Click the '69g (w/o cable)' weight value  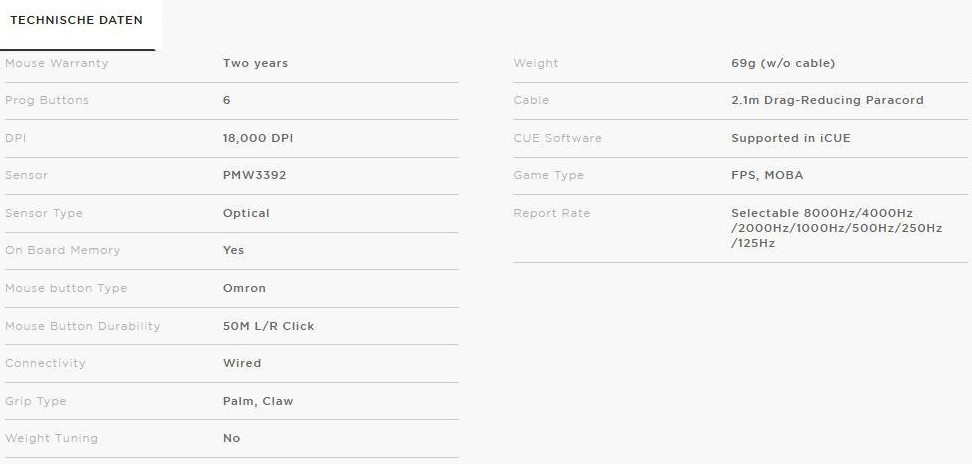(x=782, y=63)
